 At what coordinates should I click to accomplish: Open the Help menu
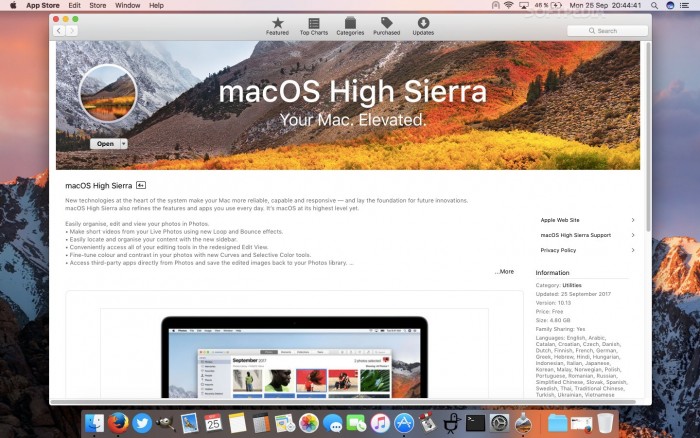(x=156, y=5)
